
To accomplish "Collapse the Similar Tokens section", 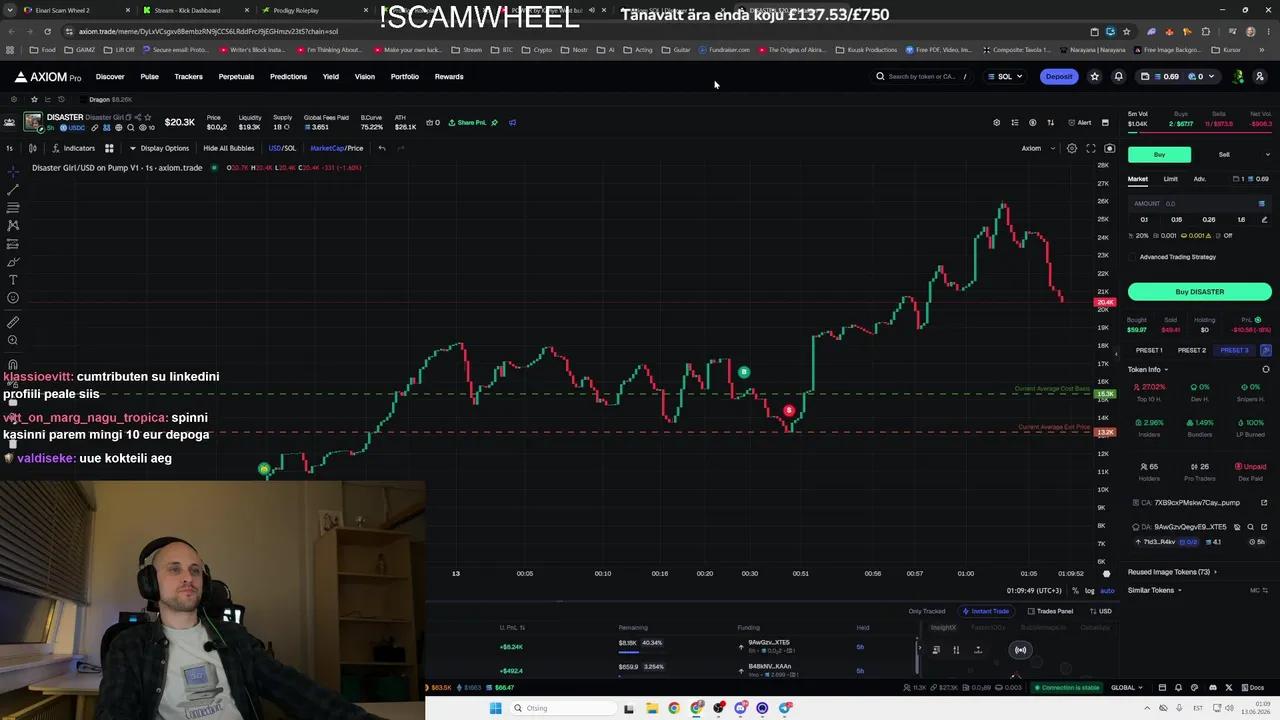I will (x=1154, y=590).
